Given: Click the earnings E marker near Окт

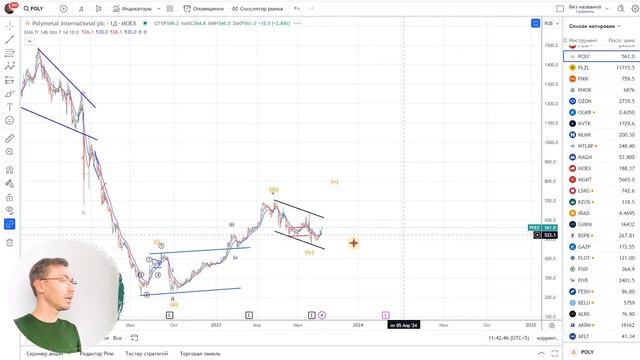Looking at the screenshot, I should click(169, 315).
